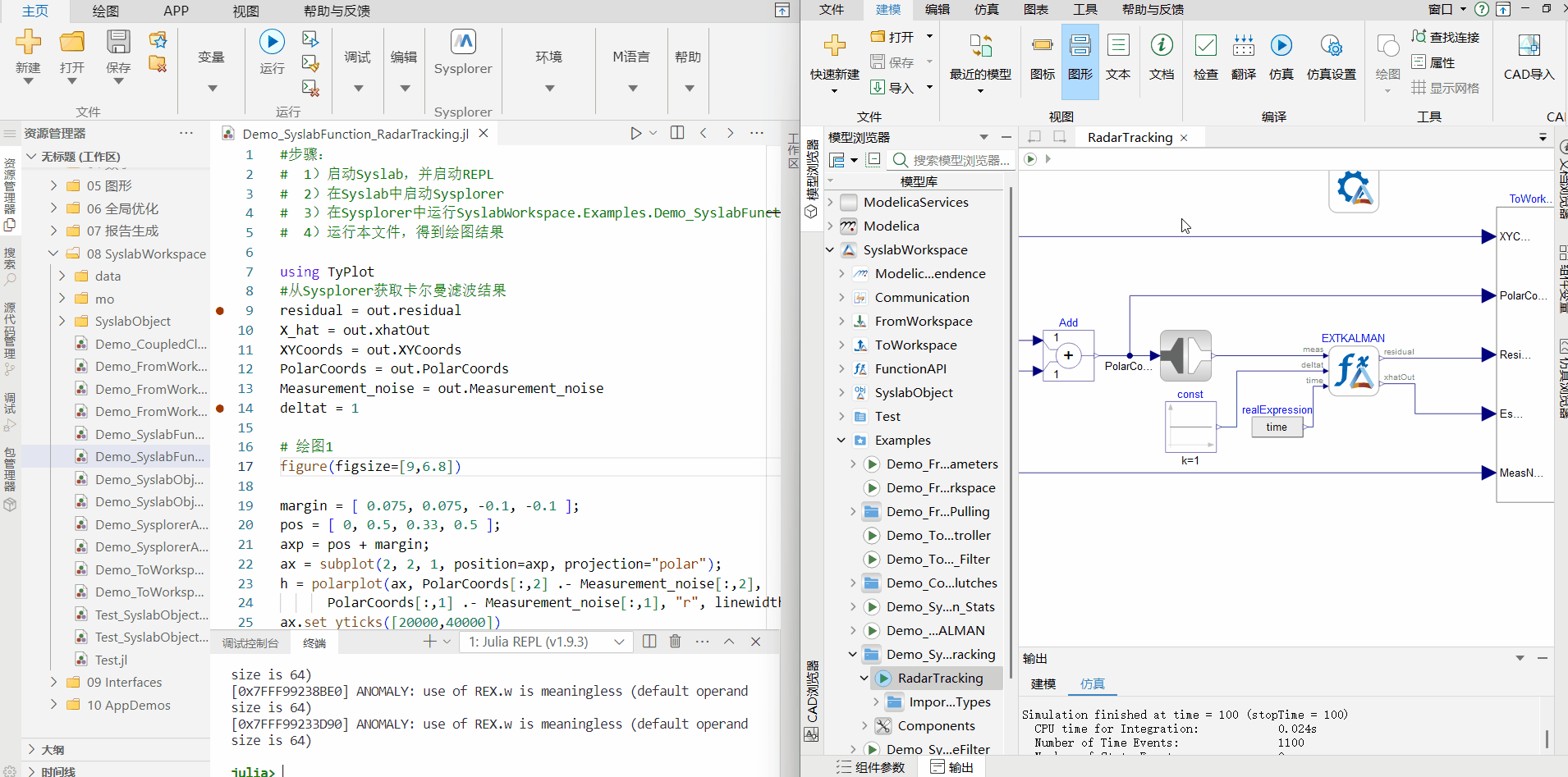Switch to the 绘图 ribbon tab
Image resolution: width=1568 pixels, height=777 pixels.
(x=106, y=11)
